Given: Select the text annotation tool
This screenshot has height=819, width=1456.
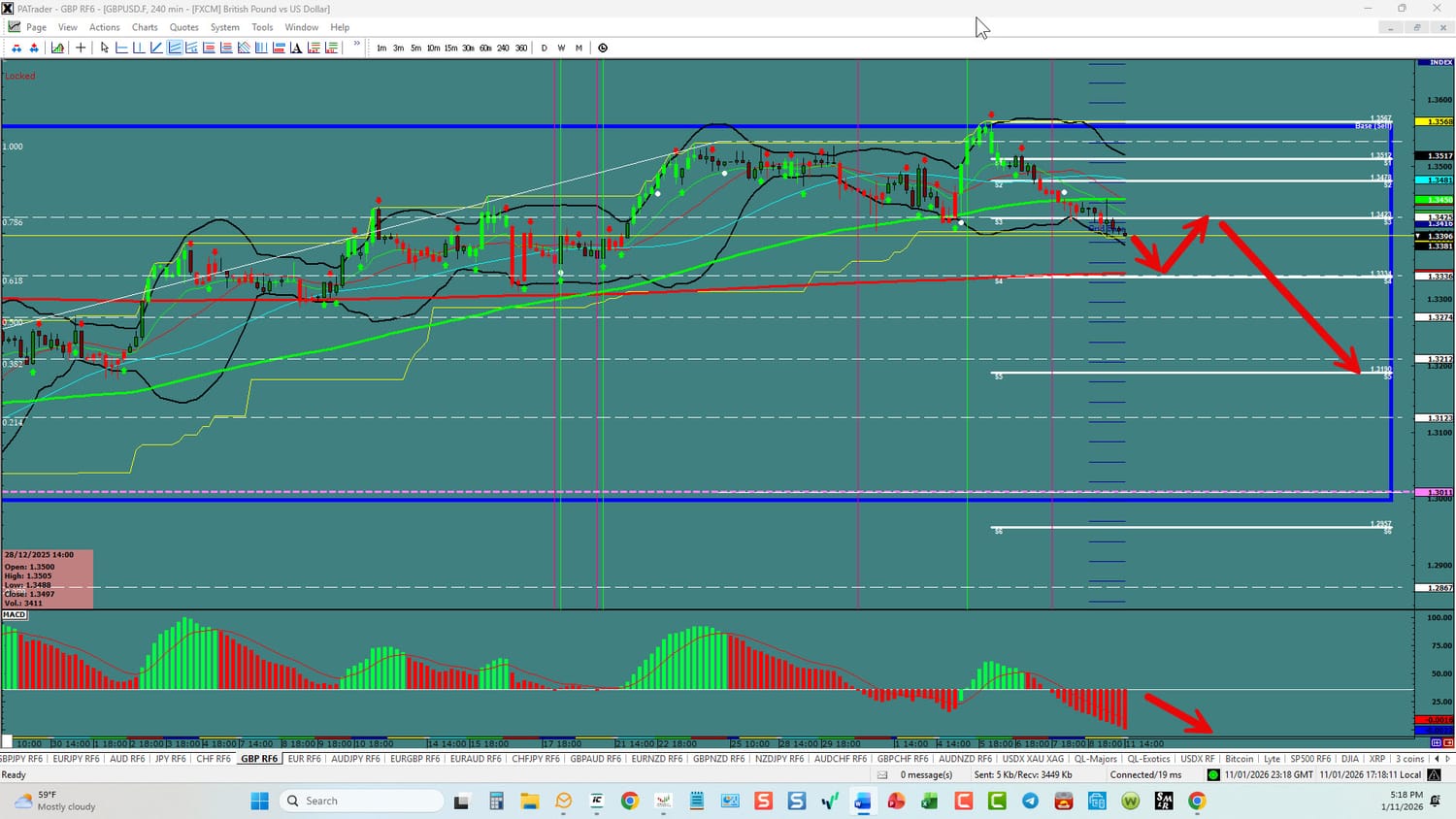Looking at the screenshot, I should click(297, 48).
